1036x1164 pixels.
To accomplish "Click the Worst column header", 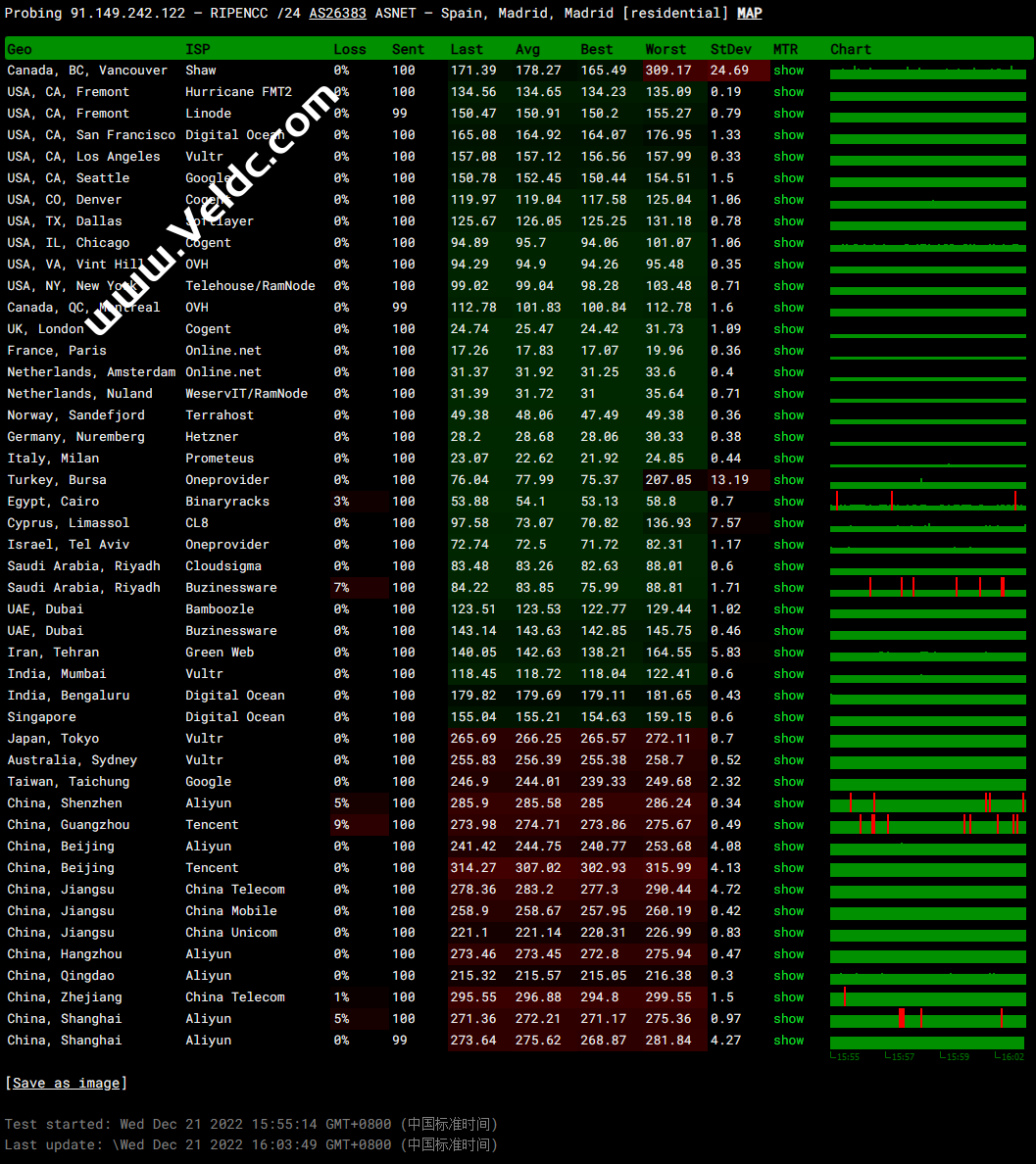I will (666, 49).
